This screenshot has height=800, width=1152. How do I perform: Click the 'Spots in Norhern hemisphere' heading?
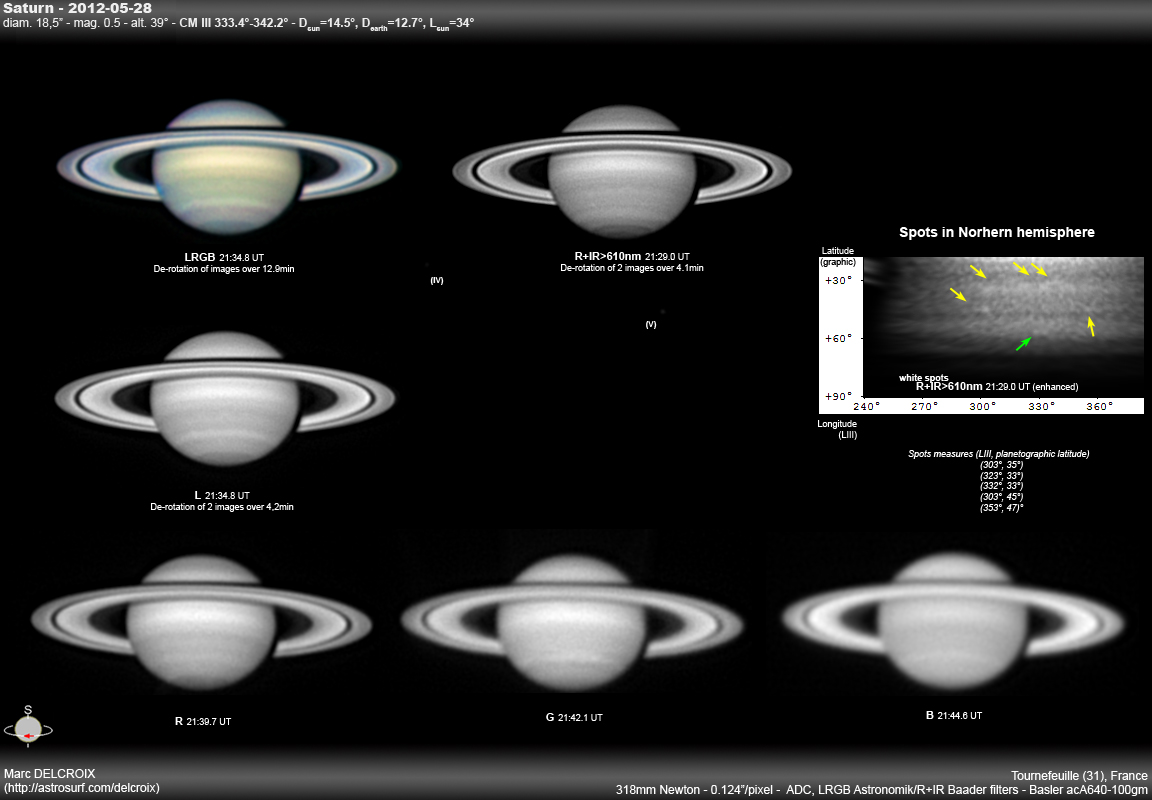[x=997, y=232]
